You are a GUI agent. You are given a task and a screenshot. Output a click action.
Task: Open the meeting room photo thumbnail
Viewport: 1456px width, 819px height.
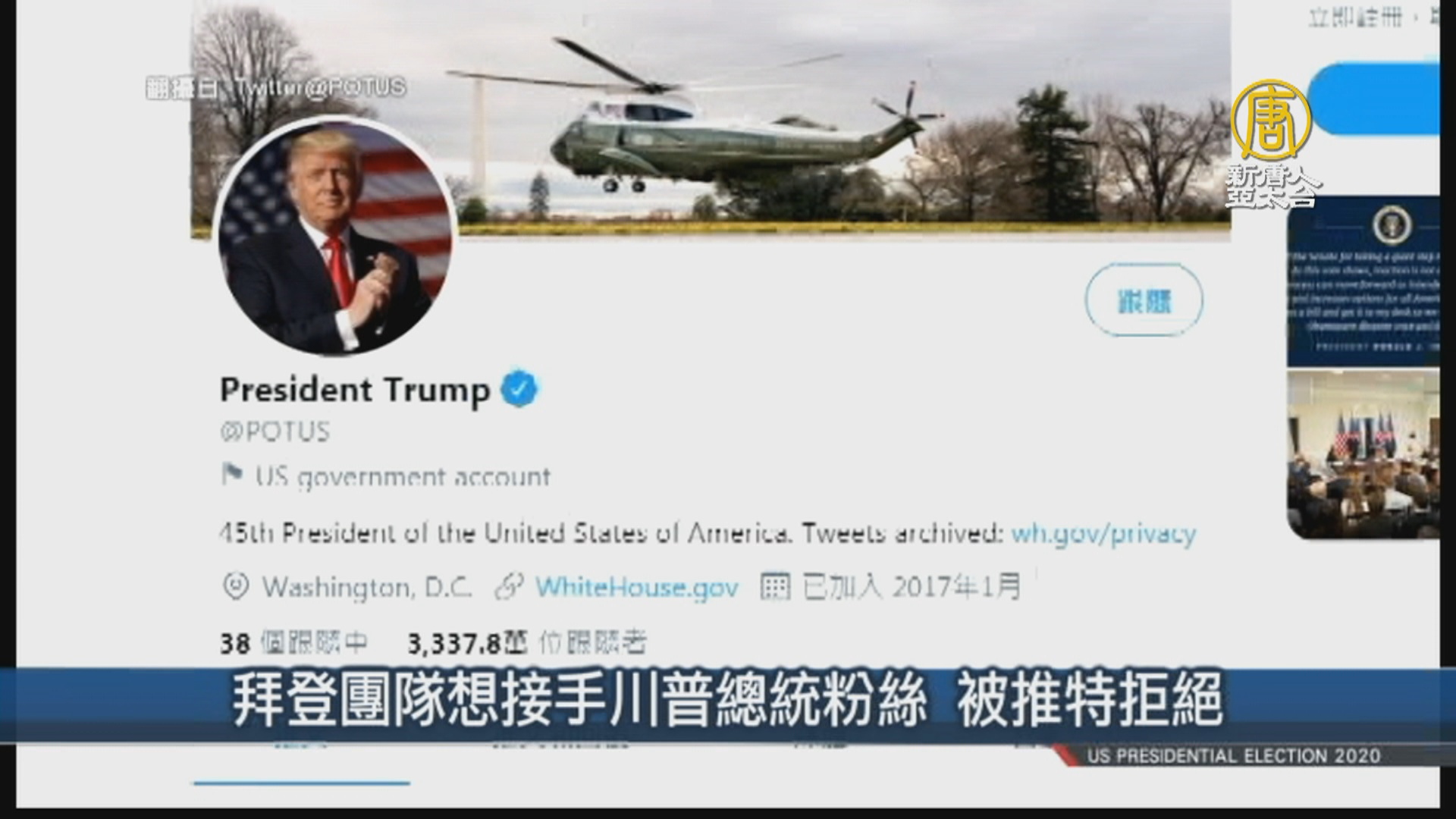point(1363,454)
